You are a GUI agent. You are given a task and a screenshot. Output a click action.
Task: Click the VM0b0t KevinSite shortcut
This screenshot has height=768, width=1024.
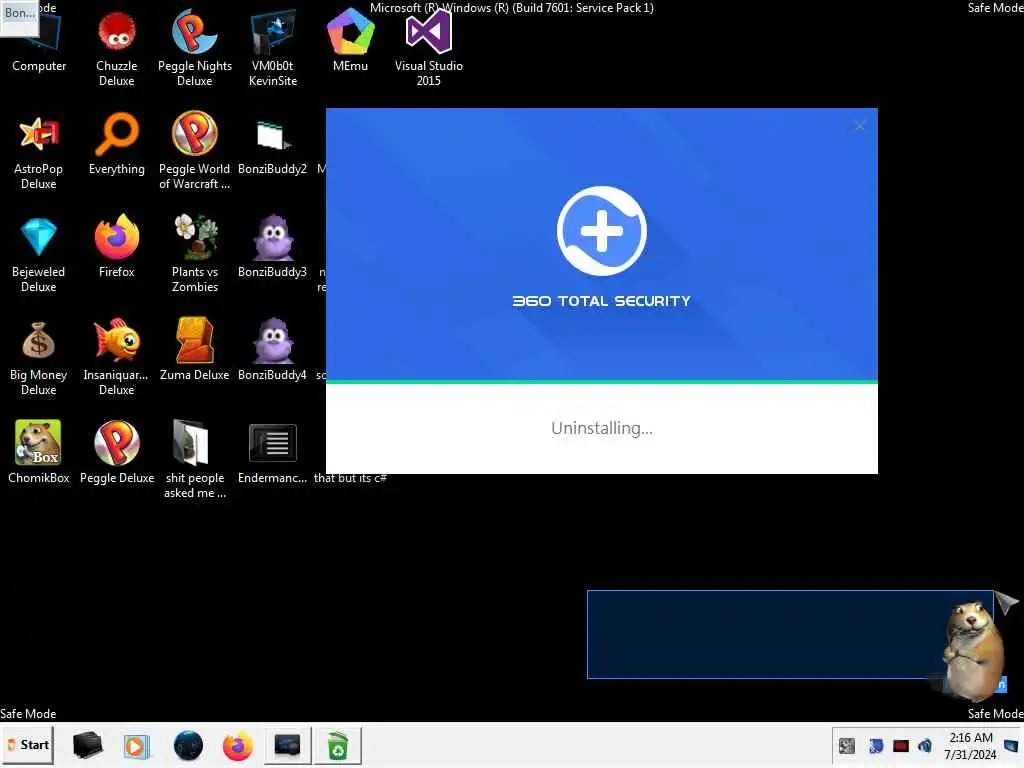tap(273, 51)
